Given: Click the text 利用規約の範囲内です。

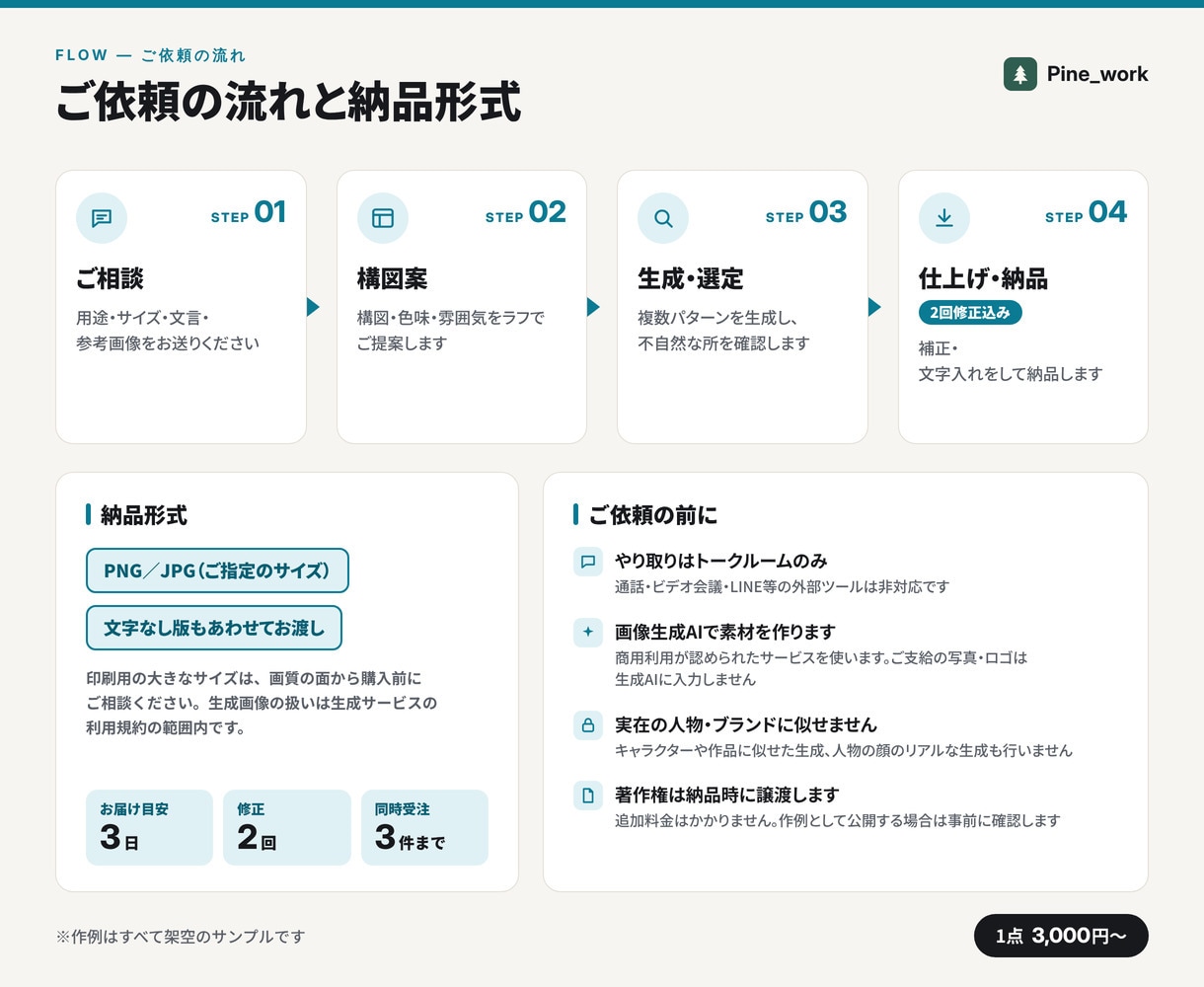Looking at the screenshot, I should pos(166,728).
